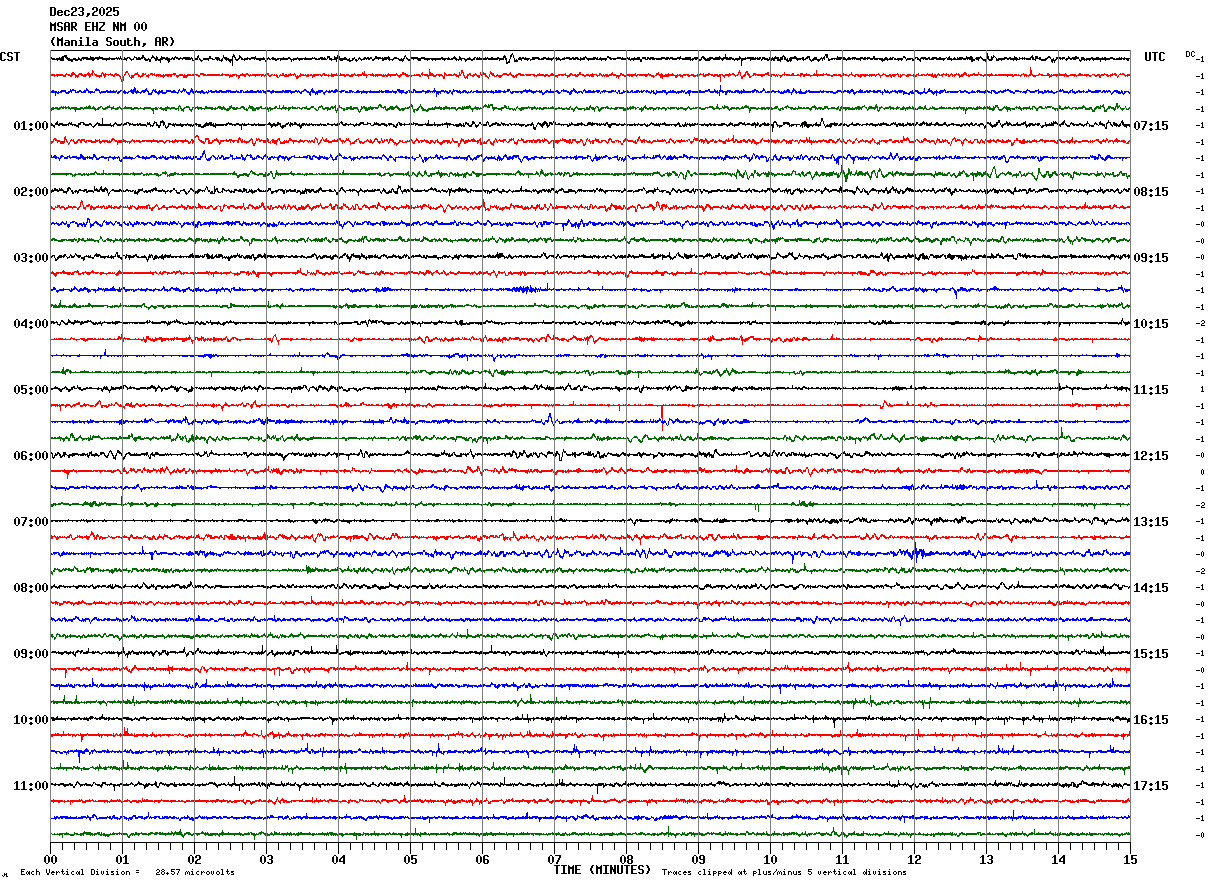Click the 09:15 UTC time label
This screenshot has width=1210, height=886.
tap(1151, 258)
